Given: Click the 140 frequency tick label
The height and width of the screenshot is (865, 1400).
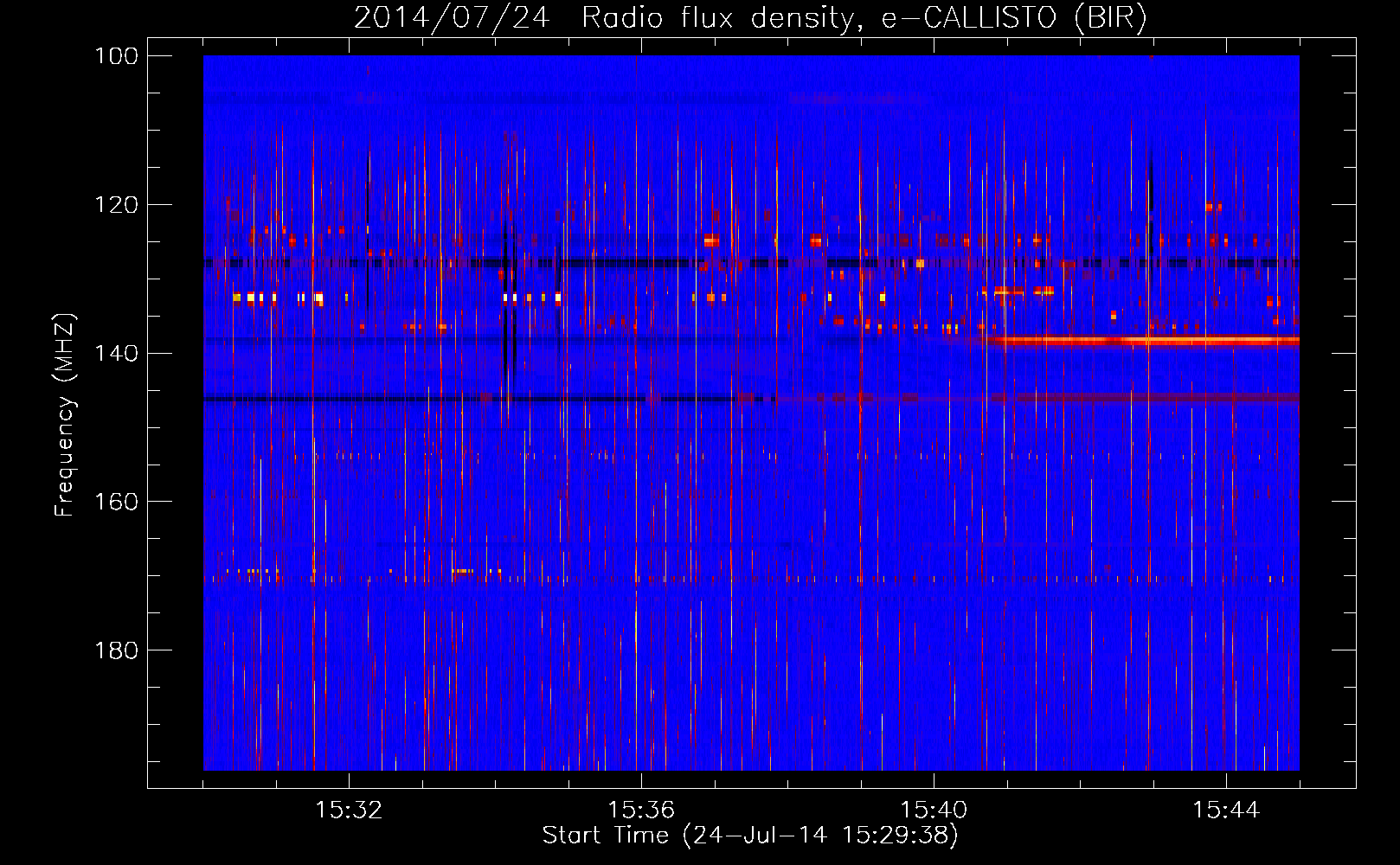Looking at the screenshot, I should click(x=117, y=353).
